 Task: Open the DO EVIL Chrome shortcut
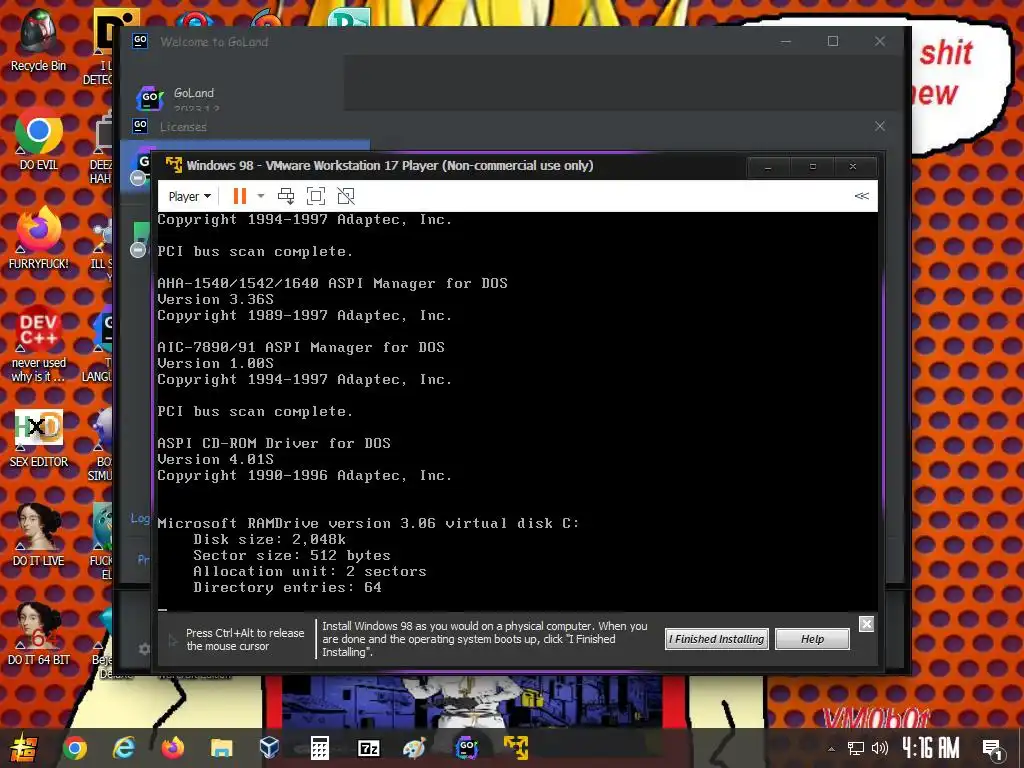point(38,139)
